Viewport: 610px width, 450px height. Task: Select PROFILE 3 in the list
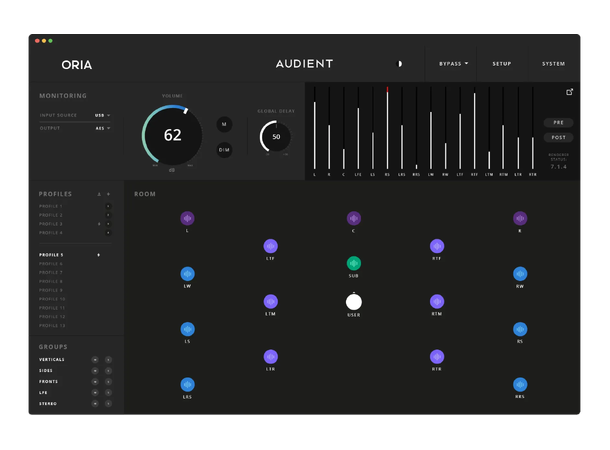(x=51, y=224)
